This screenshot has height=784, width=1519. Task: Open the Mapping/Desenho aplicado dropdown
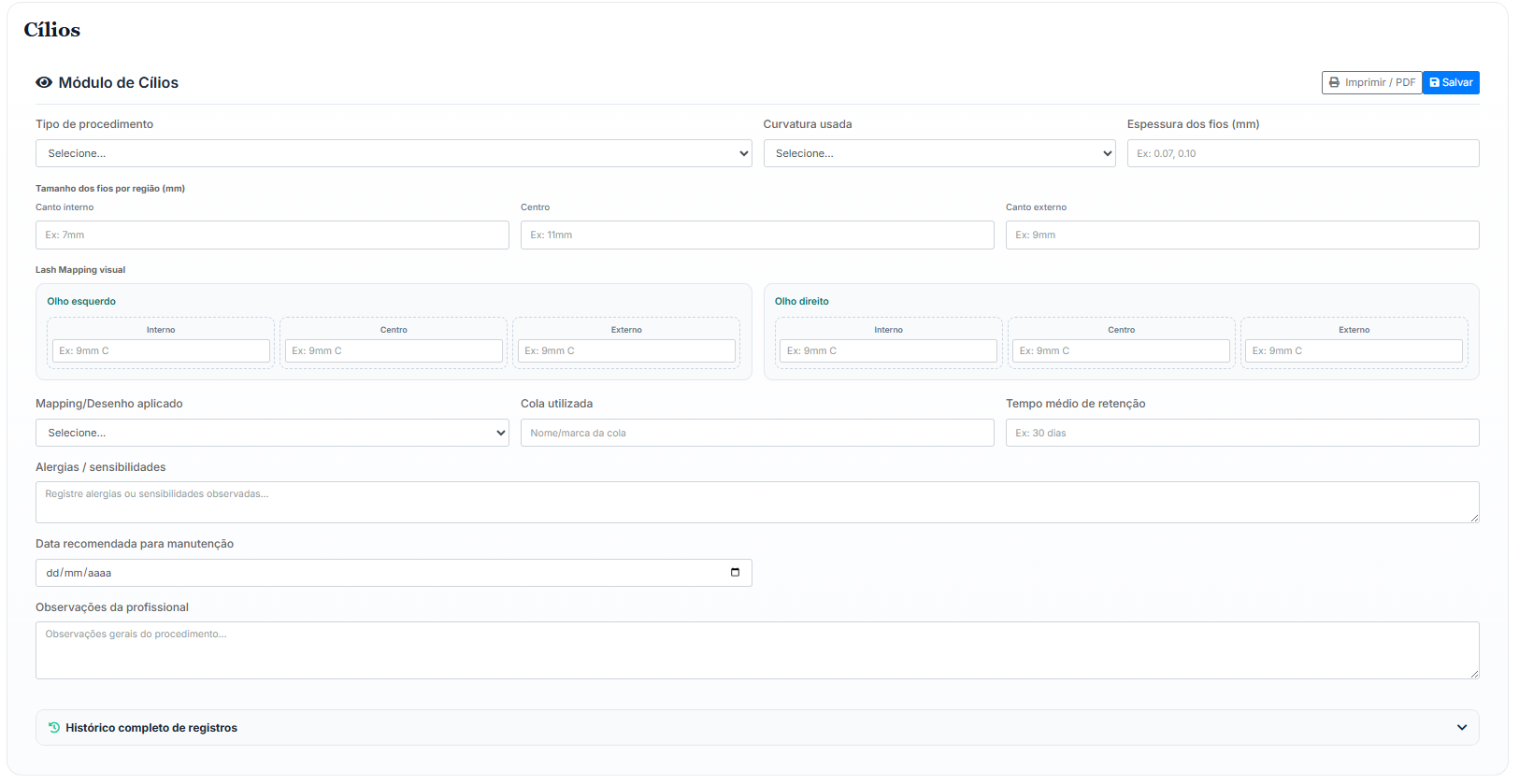pyautogui.click(x=272, y=433)
